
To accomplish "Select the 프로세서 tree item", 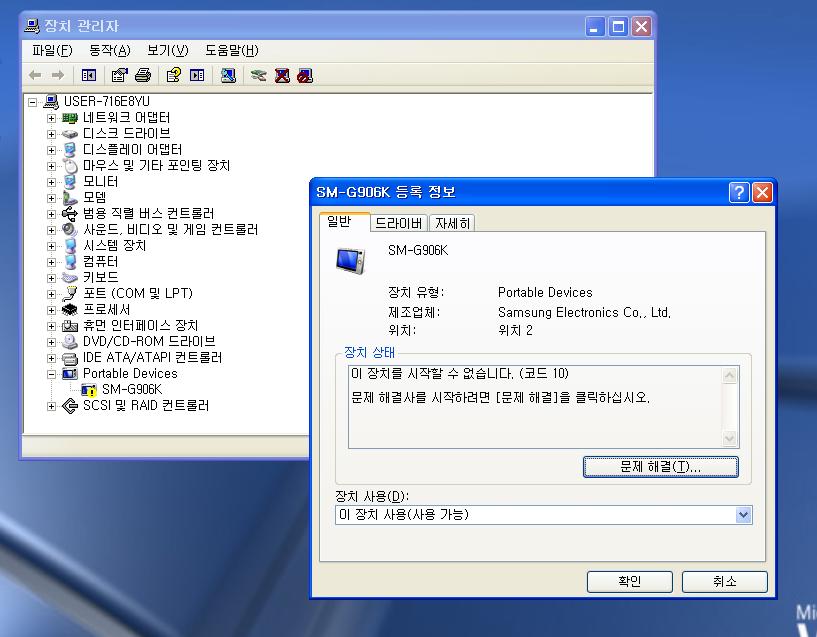I will point(106,309).
